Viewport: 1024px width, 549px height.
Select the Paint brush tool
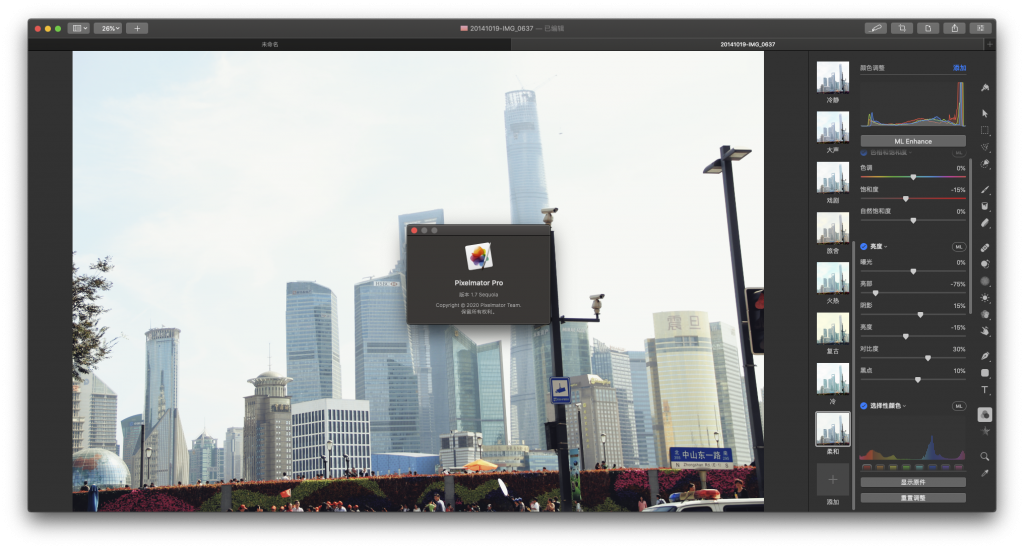pos(985,189)
